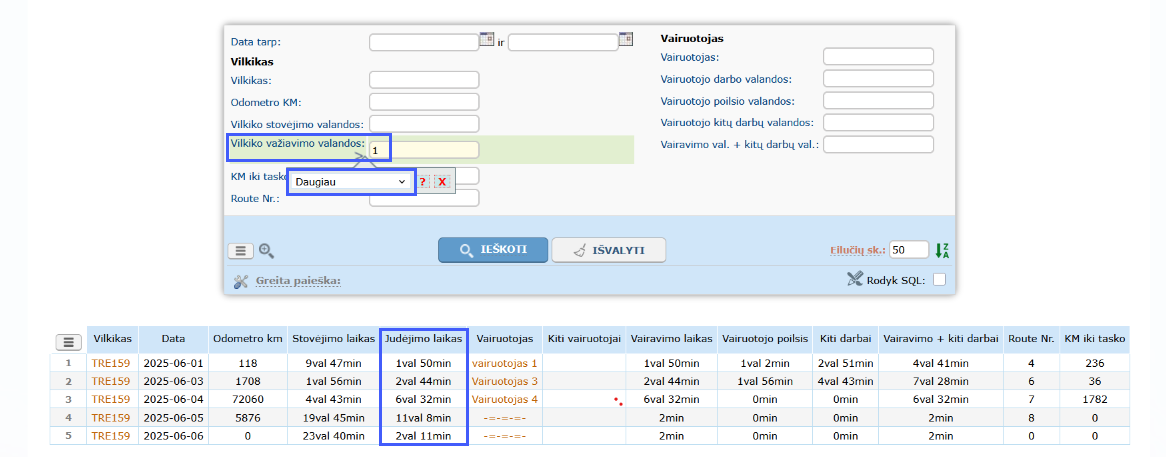Click the KM iki tasko value 1782
Viewport: 1166px width, 457px height.
pos(1094,399)
